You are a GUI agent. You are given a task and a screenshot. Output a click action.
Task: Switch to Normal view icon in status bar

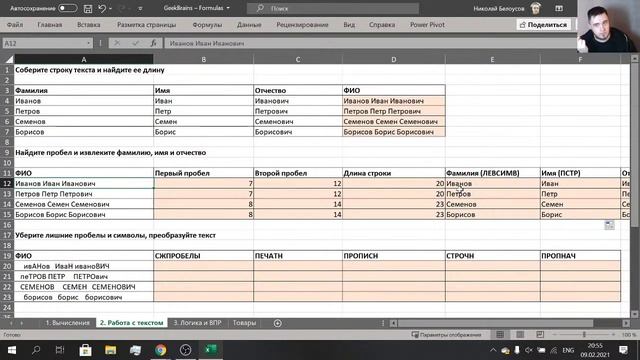tap(500, 335)
